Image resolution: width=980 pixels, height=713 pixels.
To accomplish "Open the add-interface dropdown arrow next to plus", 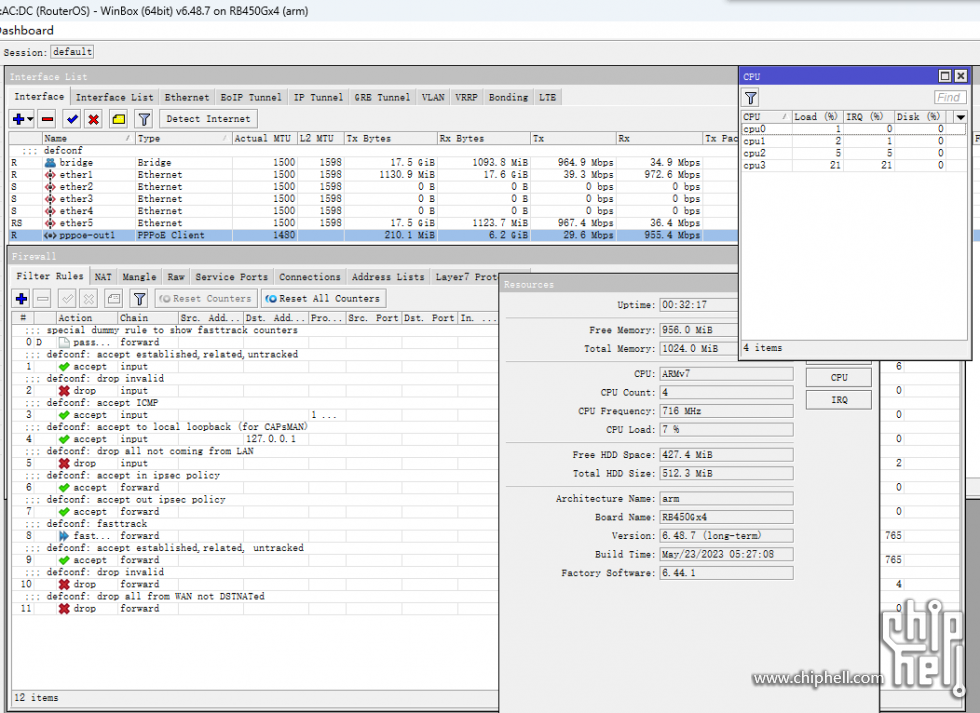I will click(x=30, y=119).
